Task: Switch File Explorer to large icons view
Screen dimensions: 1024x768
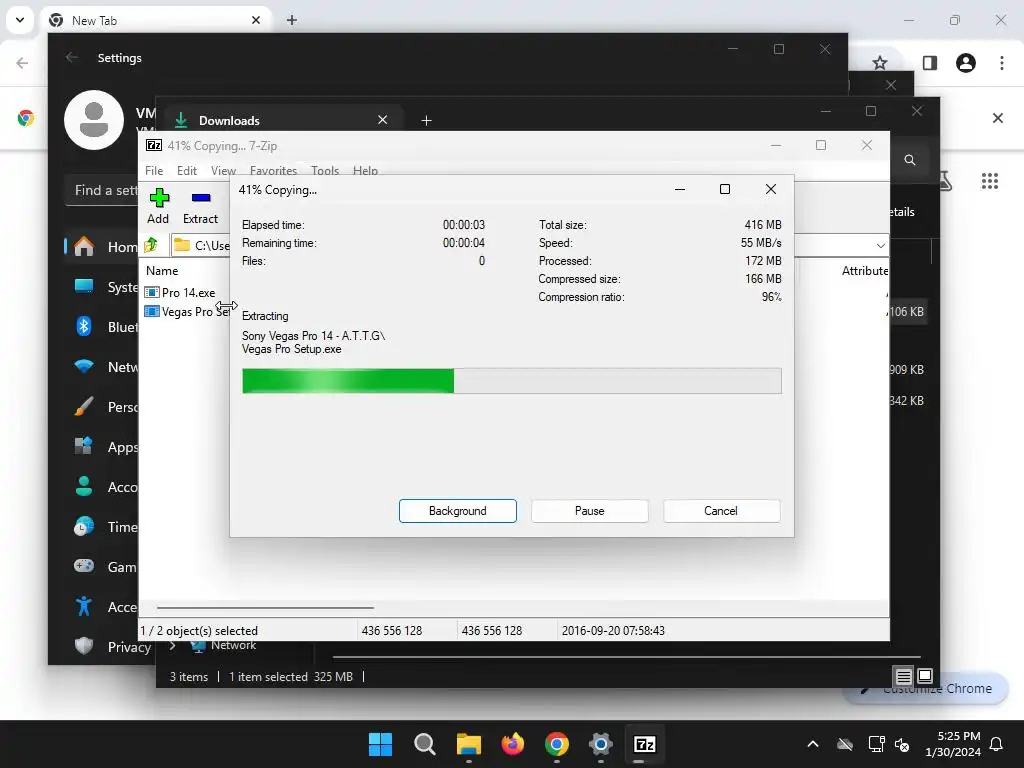Action: pos(925,676)
